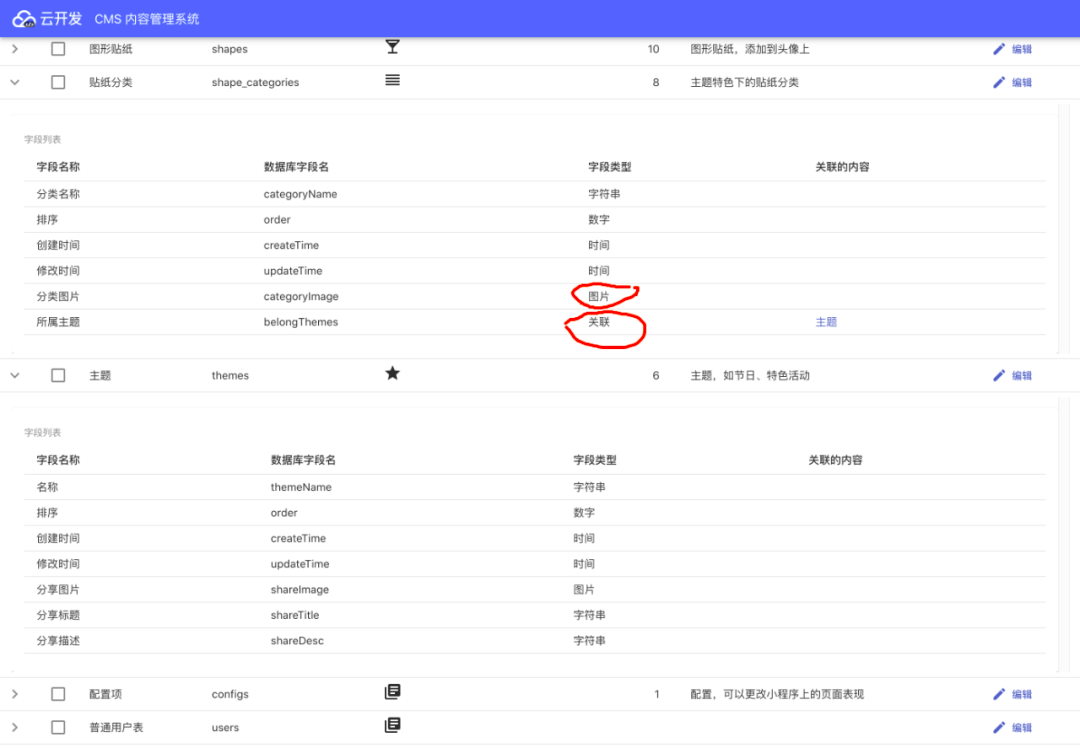Screen dimensions: 1080x748
Task: Click the stacked-layers icon beside configs
Action: [392, 691]
